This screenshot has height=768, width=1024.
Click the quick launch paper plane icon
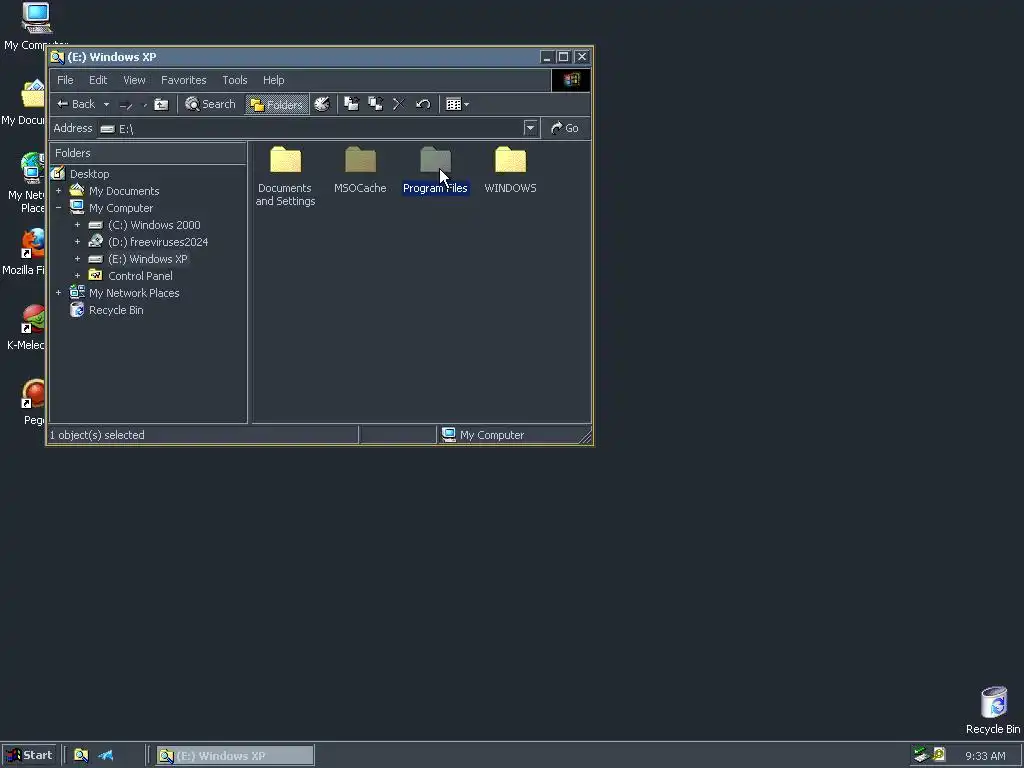tap(106, 756)
